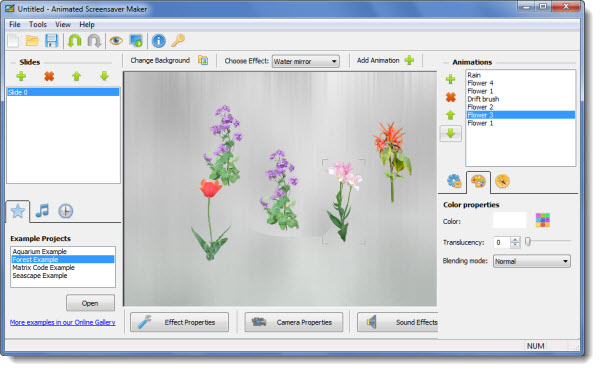The width and height of the screenshot is (600, 371).
Task: Click the Camera Properties button
Action: tap(294, 322)
